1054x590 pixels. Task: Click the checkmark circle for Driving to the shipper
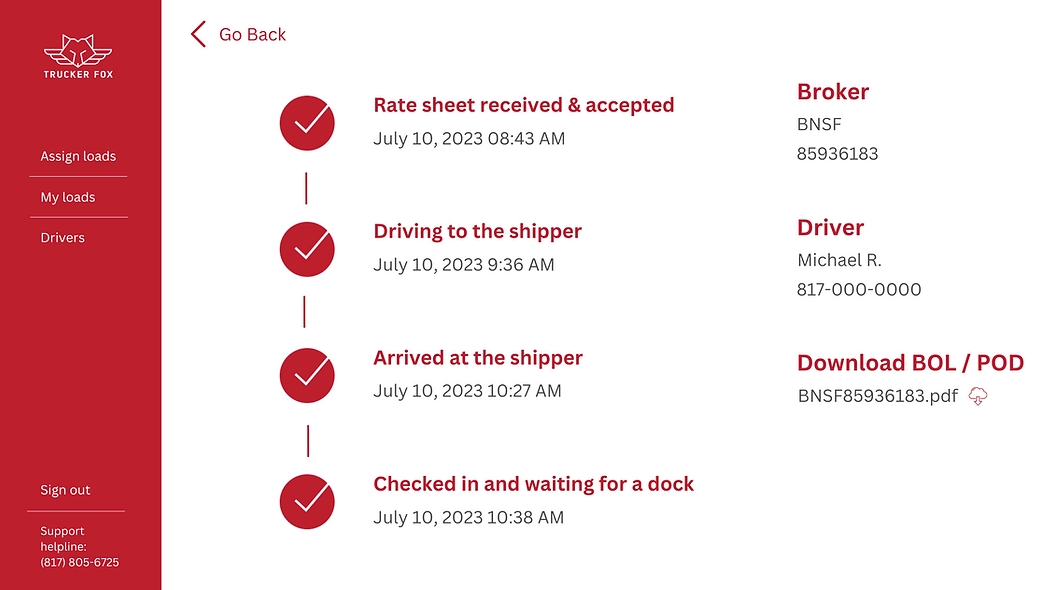coord(307,249)
